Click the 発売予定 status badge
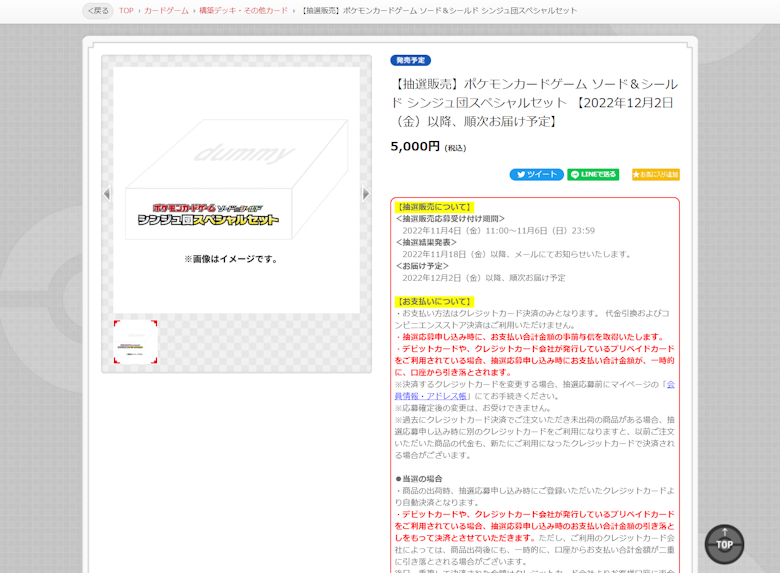Viewport: 780px width, 573px height. pyautogui.click(x=410, y=60)
